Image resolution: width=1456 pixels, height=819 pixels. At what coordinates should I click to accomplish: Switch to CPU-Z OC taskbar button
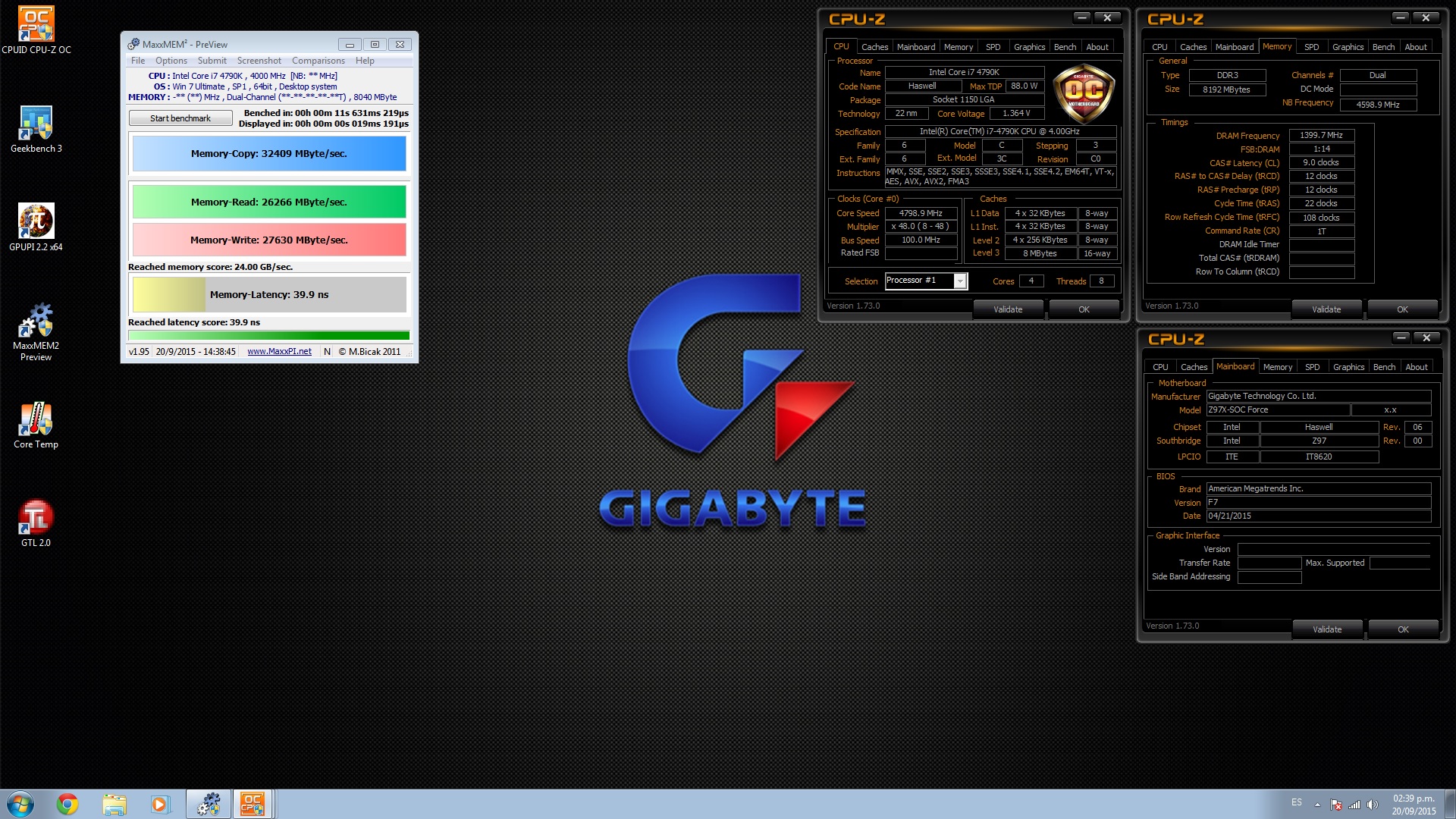point(253,804)
